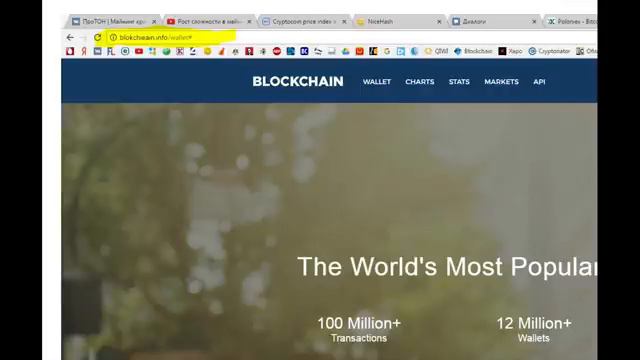
Task: Open WALLET in site navigation
Action: pyautogui.click(x=377, y=82)
